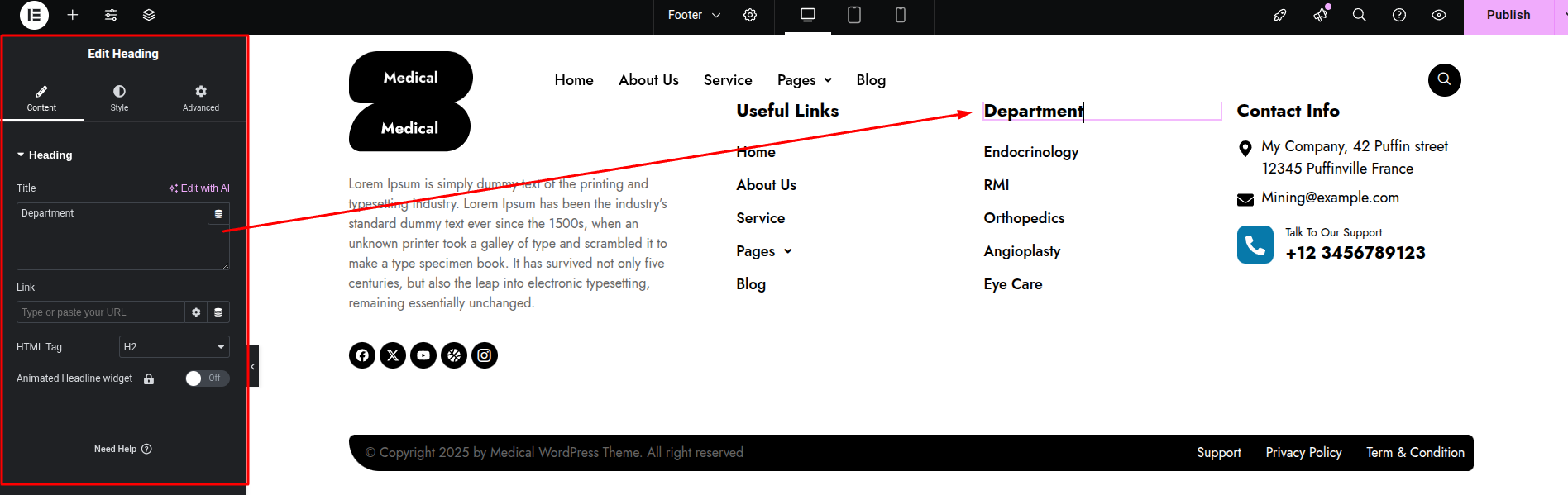
Task: Click the Edit with AI link
Action: [x=199, y=188]
